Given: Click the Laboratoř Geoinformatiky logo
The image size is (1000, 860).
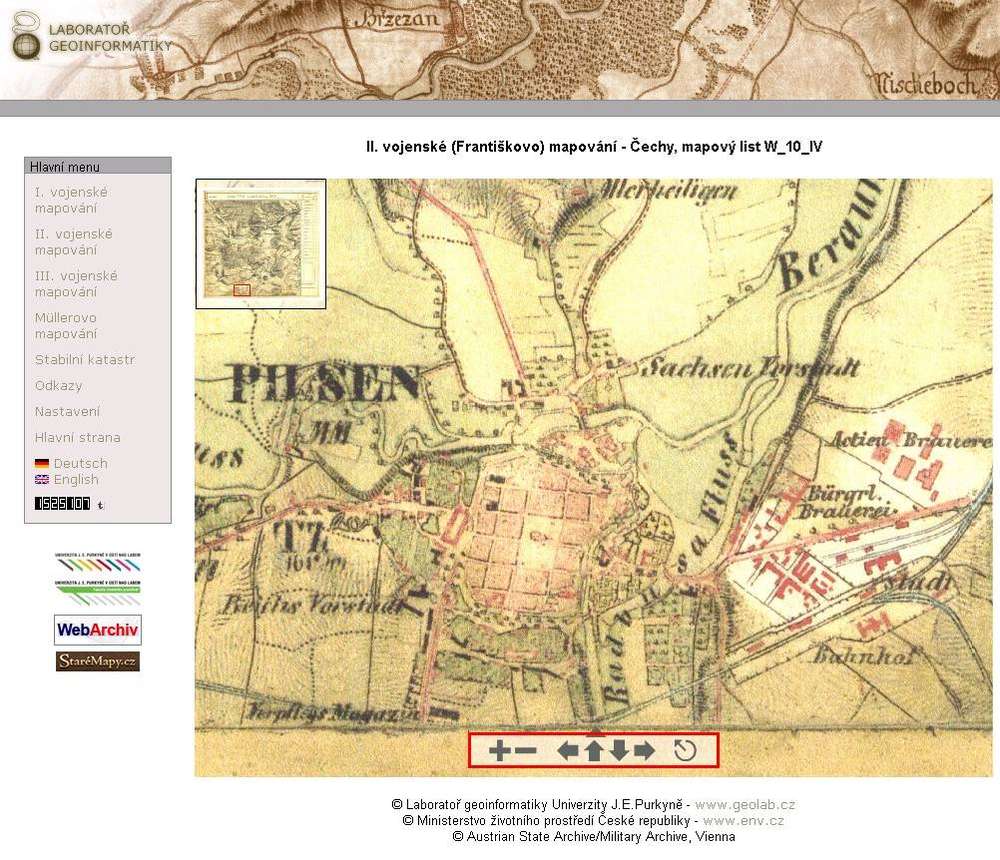Looking at the screenshot, I should coord(92,37).
